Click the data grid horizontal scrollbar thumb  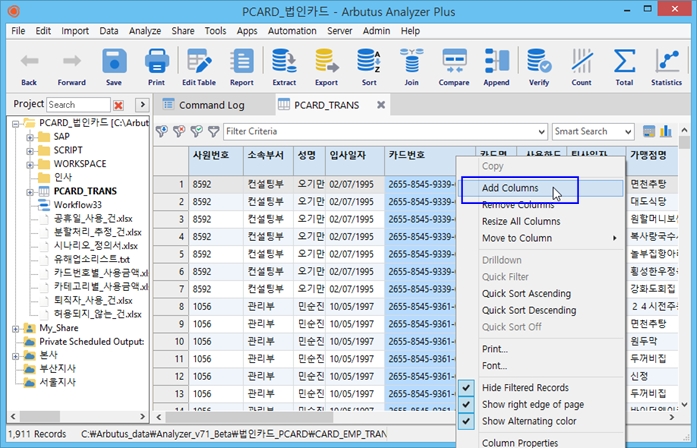click(249, 417)
